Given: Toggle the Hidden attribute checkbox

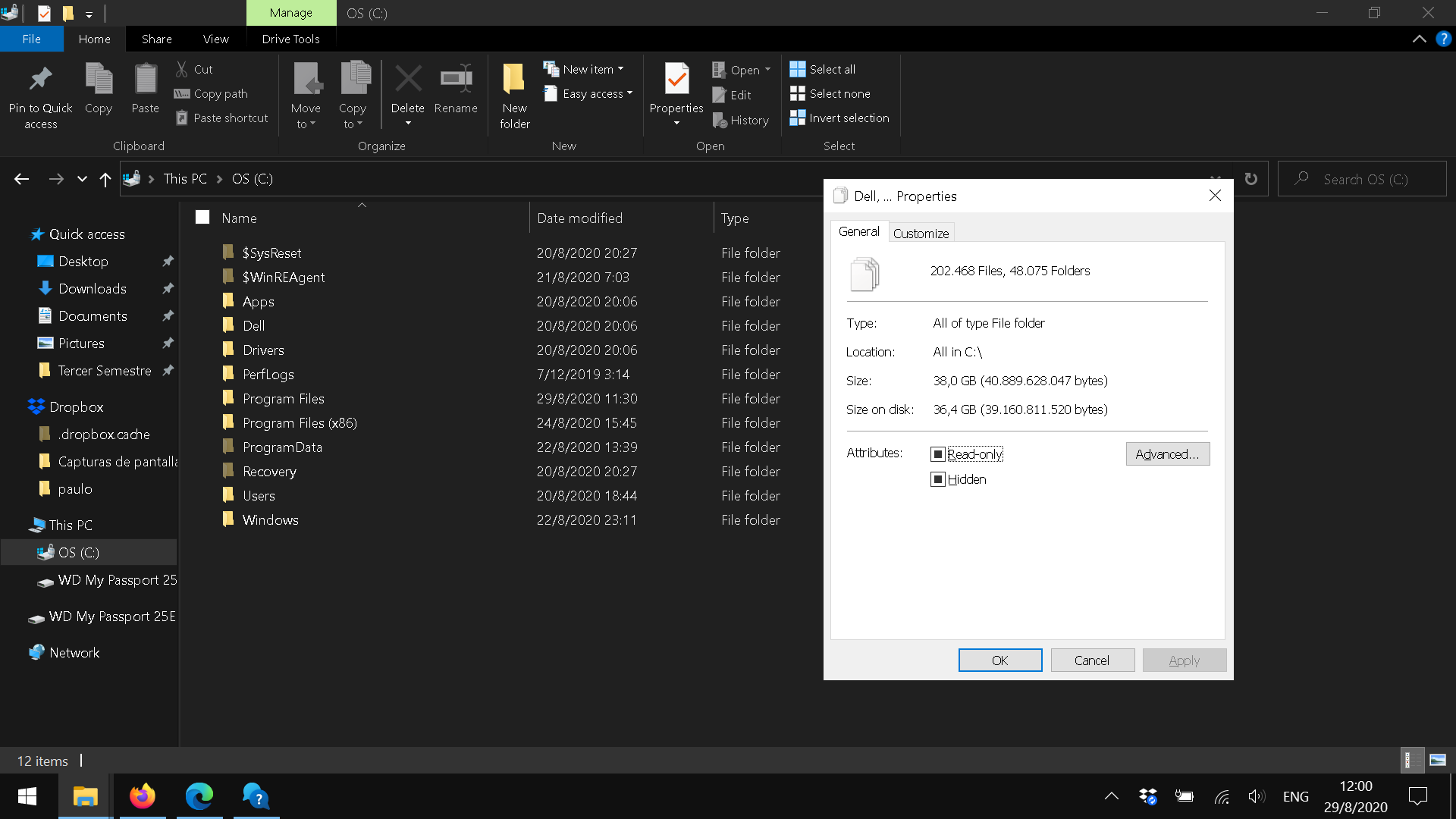Looking at the screenshot, I should (938, 479).
